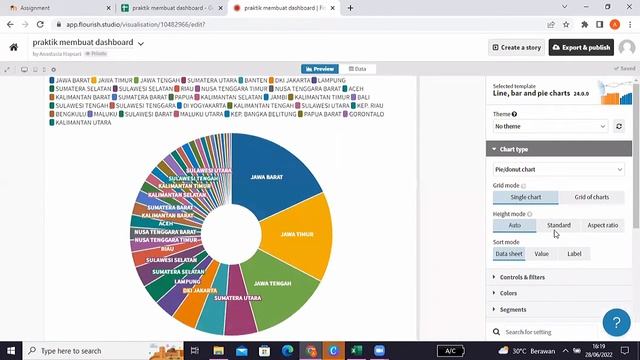Switch to Google Sheets praktik tab
Viewport: 640px width, 360px height.
(x=173, y=8)
